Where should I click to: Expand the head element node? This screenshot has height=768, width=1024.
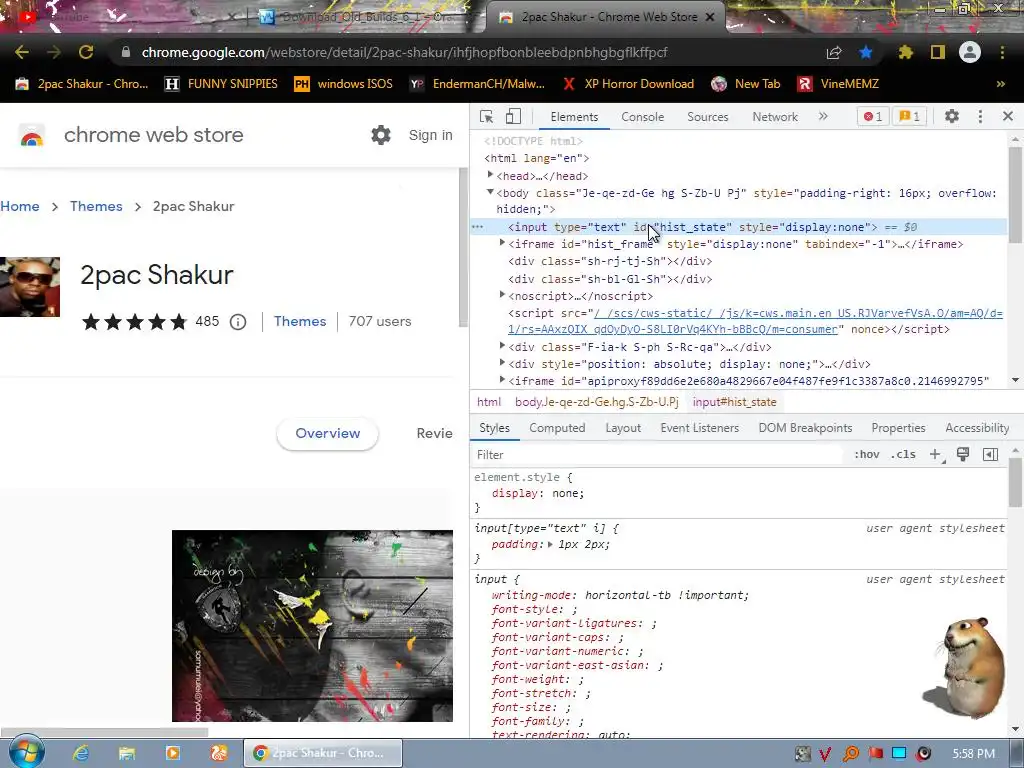point(490,175)
